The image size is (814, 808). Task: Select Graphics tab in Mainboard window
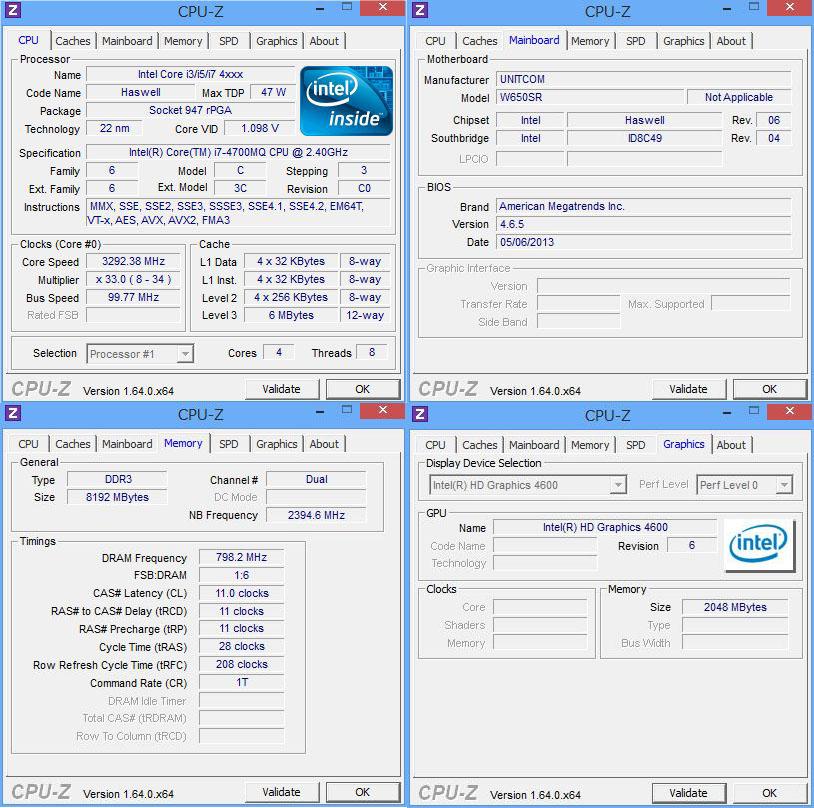click(x=684, y=41)
